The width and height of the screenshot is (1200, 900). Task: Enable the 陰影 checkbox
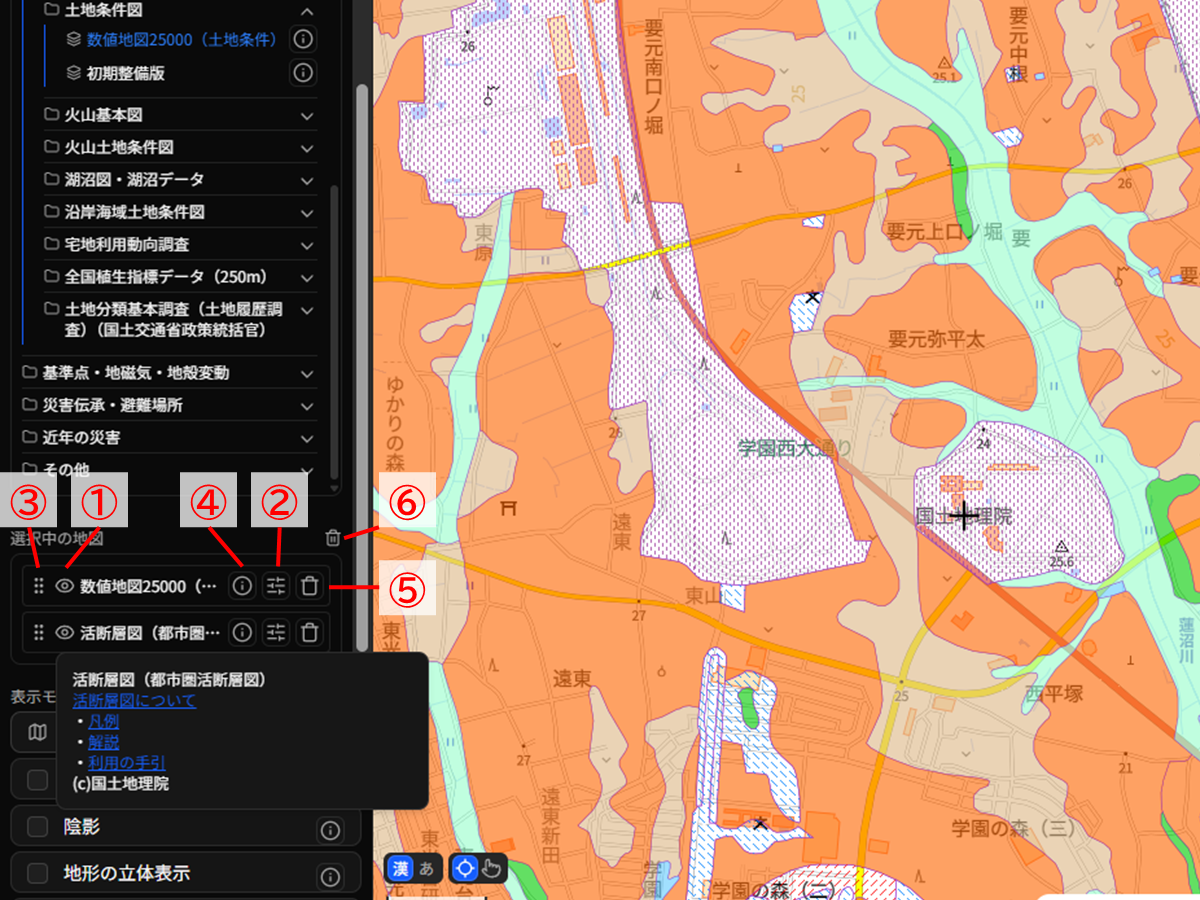pos(38,827)
